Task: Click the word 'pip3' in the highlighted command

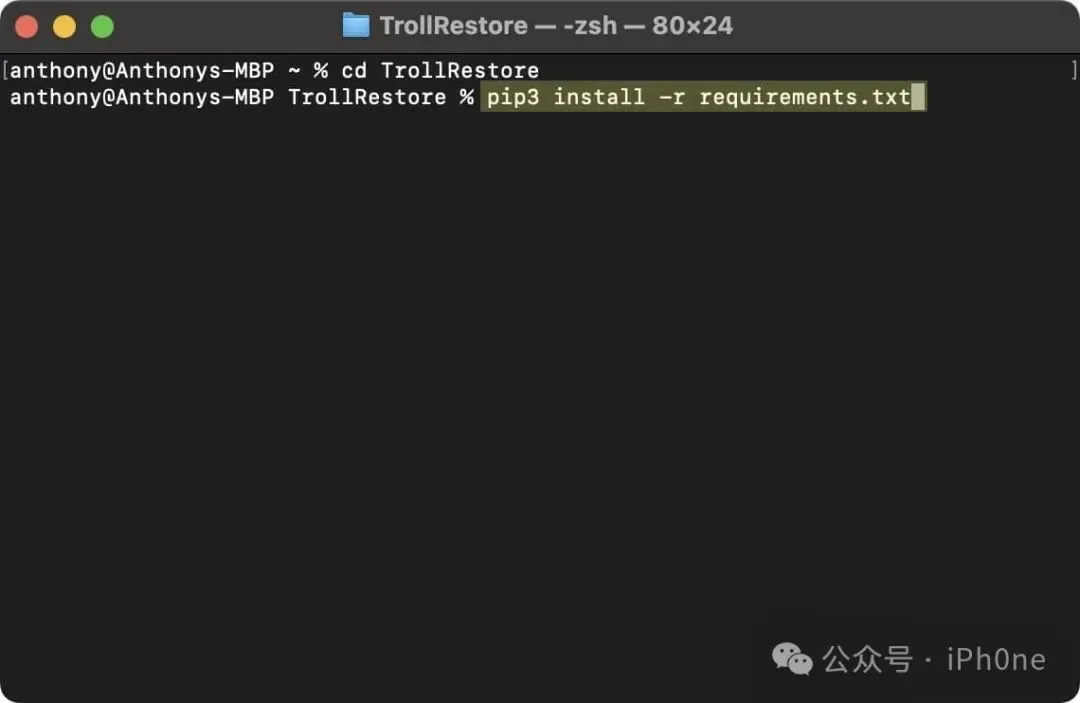Action: point(512,97)
